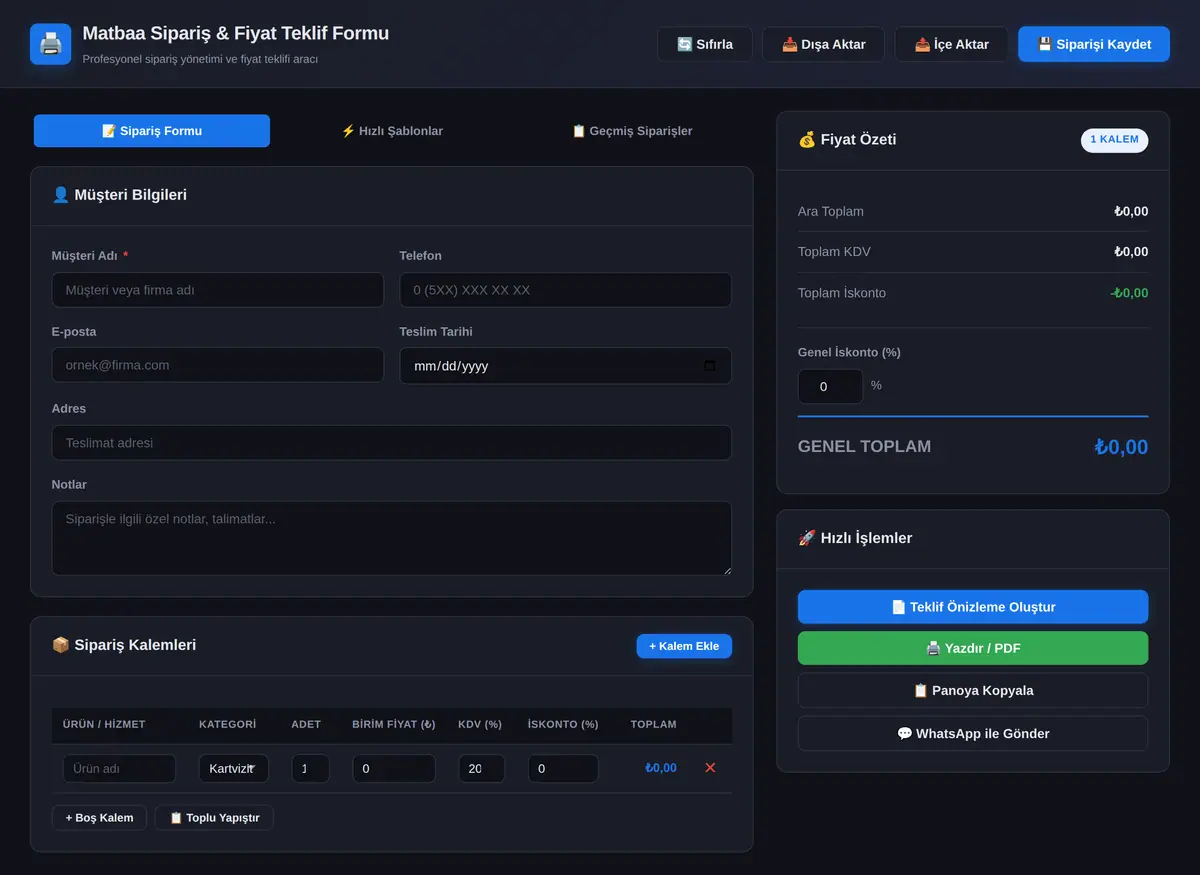Open the Kategori dropdown showing Kartvizit
This screenshot has width=1200, height=875.
[234, 768]
